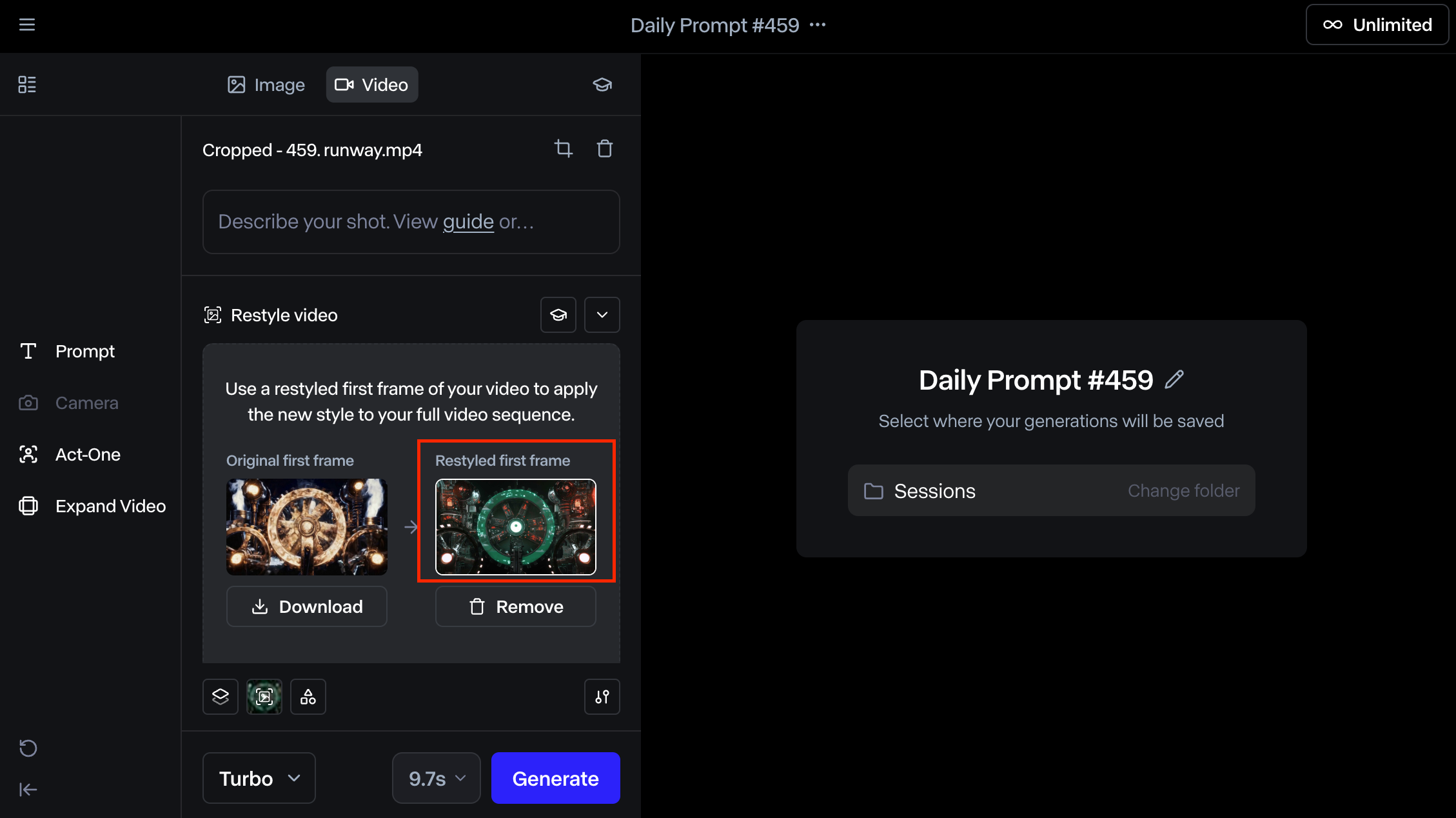1456x818 pixels.
Task: Open the Turbo model dropdown
Action: (259, 778)
